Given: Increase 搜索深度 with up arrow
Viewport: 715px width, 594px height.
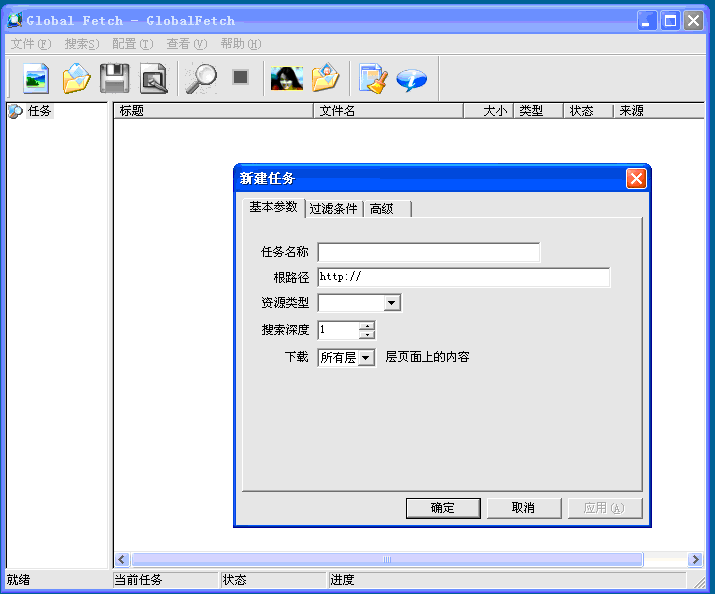Looking at the screenshot, I should [367, 325].
